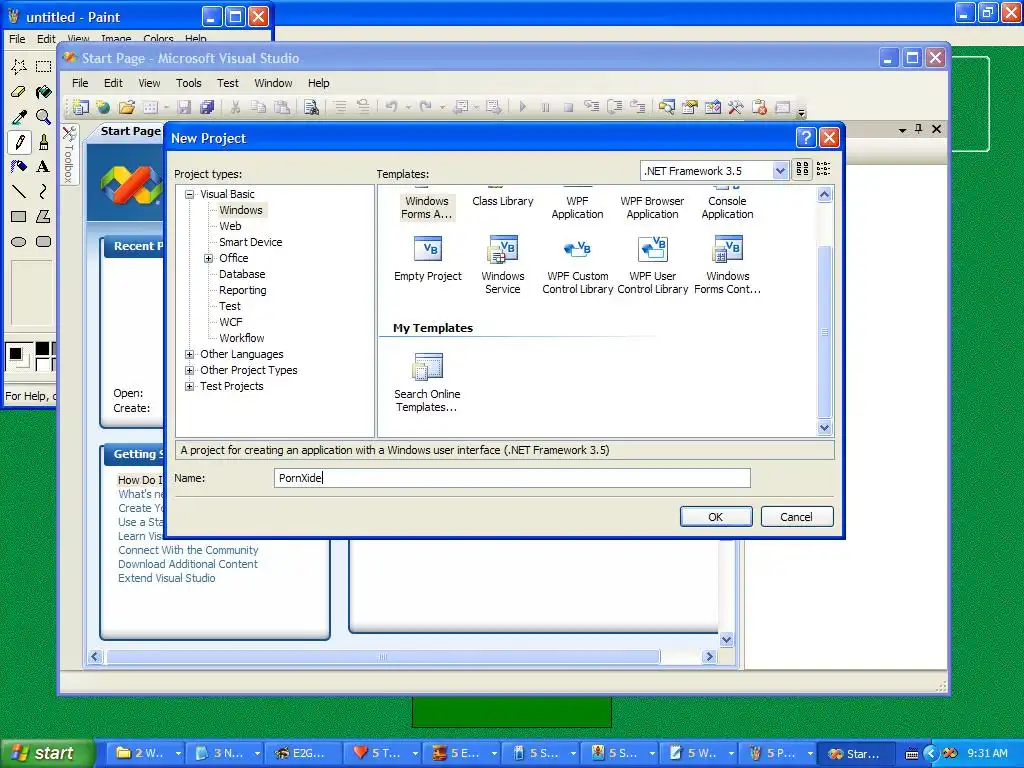The height and width of the screenshot is (768, 1024).
Task: Select the Curve tool in Paint
Action: pyautogui.click(x=44, y=191)
